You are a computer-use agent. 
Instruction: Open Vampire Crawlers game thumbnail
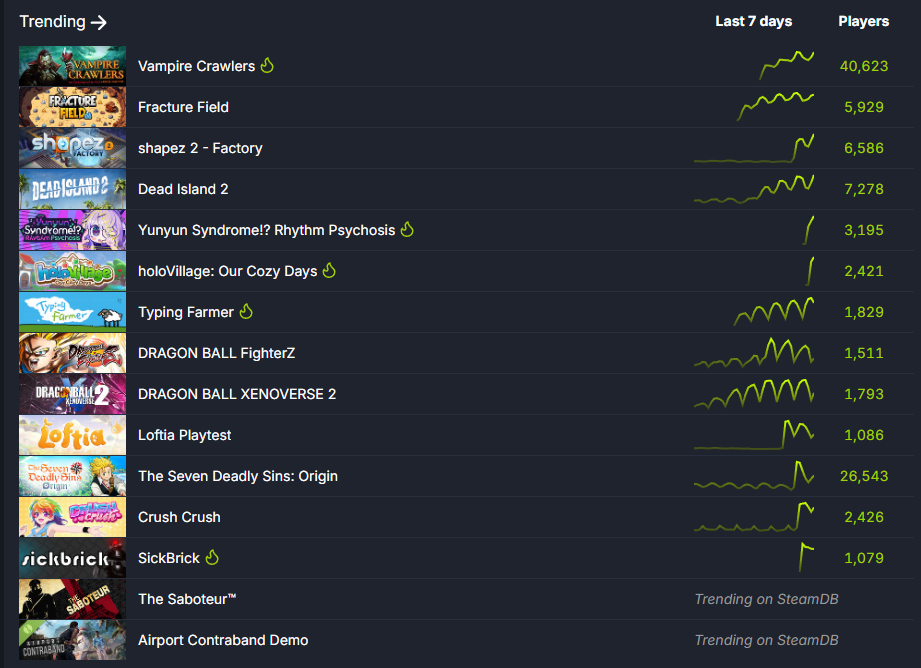72,66
